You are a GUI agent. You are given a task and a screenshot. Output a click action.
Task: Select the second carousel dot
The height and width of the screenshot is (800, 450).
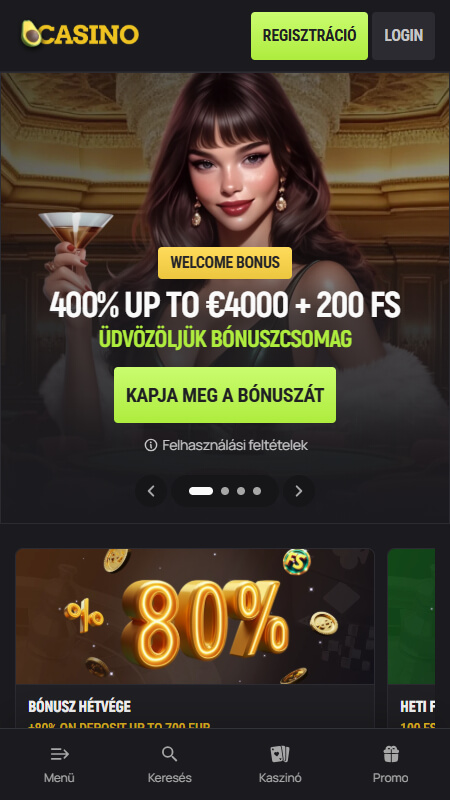(224, 491)
